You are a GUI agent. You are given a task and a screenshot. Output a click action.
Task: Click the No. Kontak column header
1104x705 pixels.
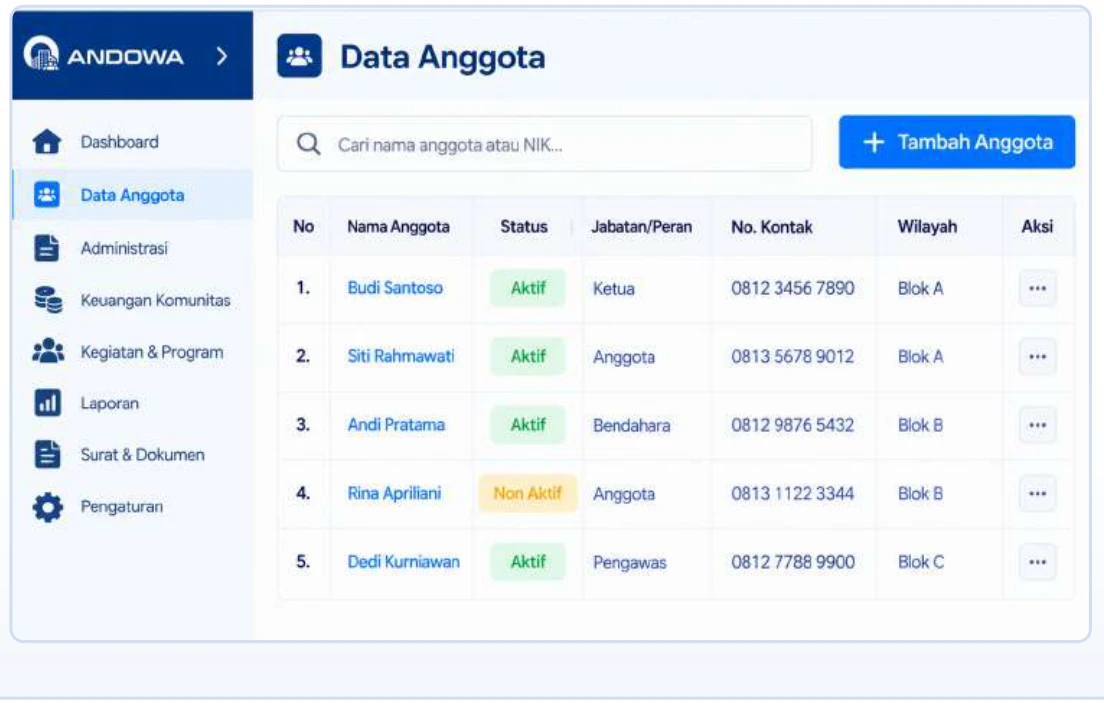point(772,227)
